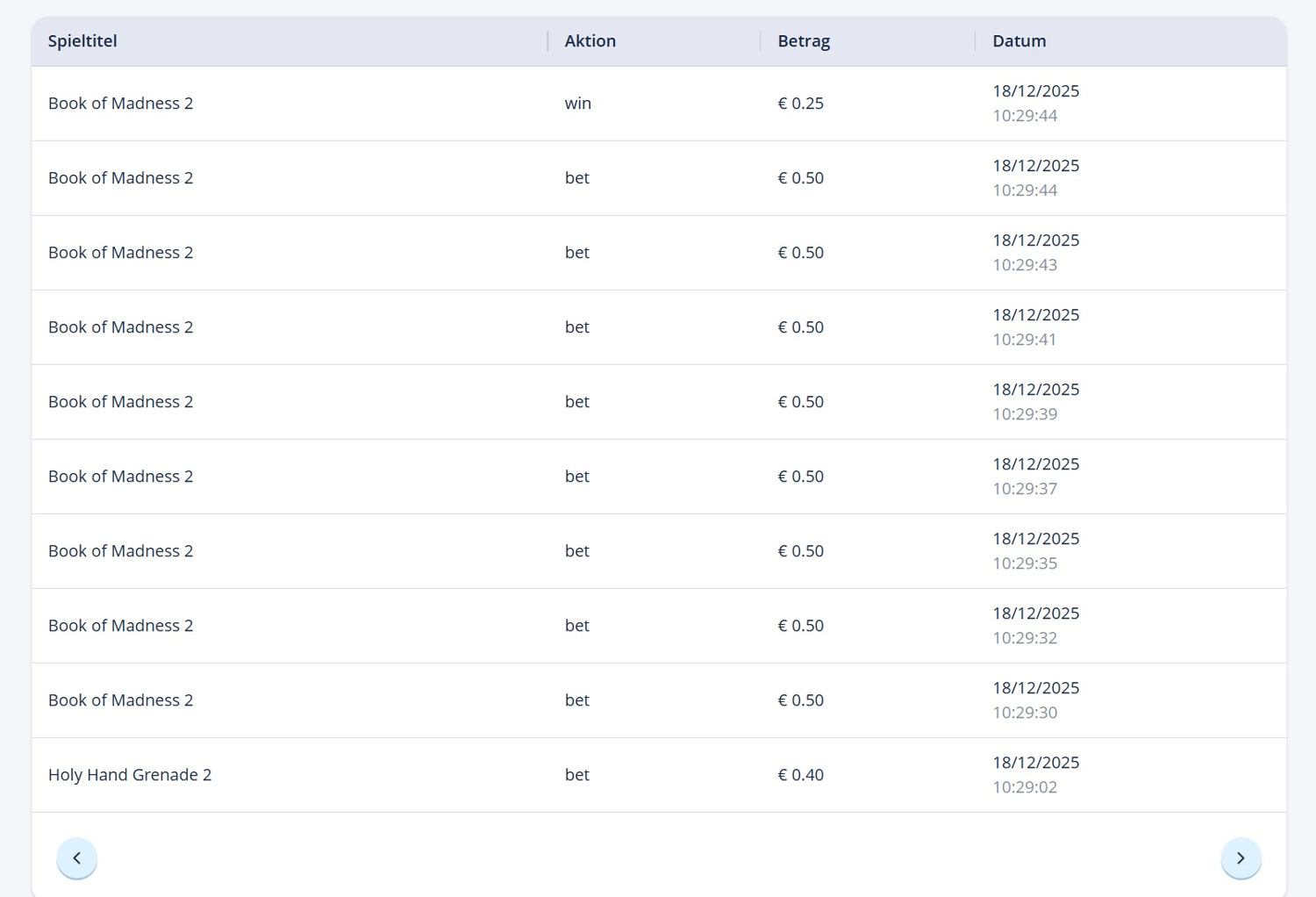Go to the previous page arrow
Image resolution: width=1316 pixels, height=897 pixels.
tap(77, 858)
